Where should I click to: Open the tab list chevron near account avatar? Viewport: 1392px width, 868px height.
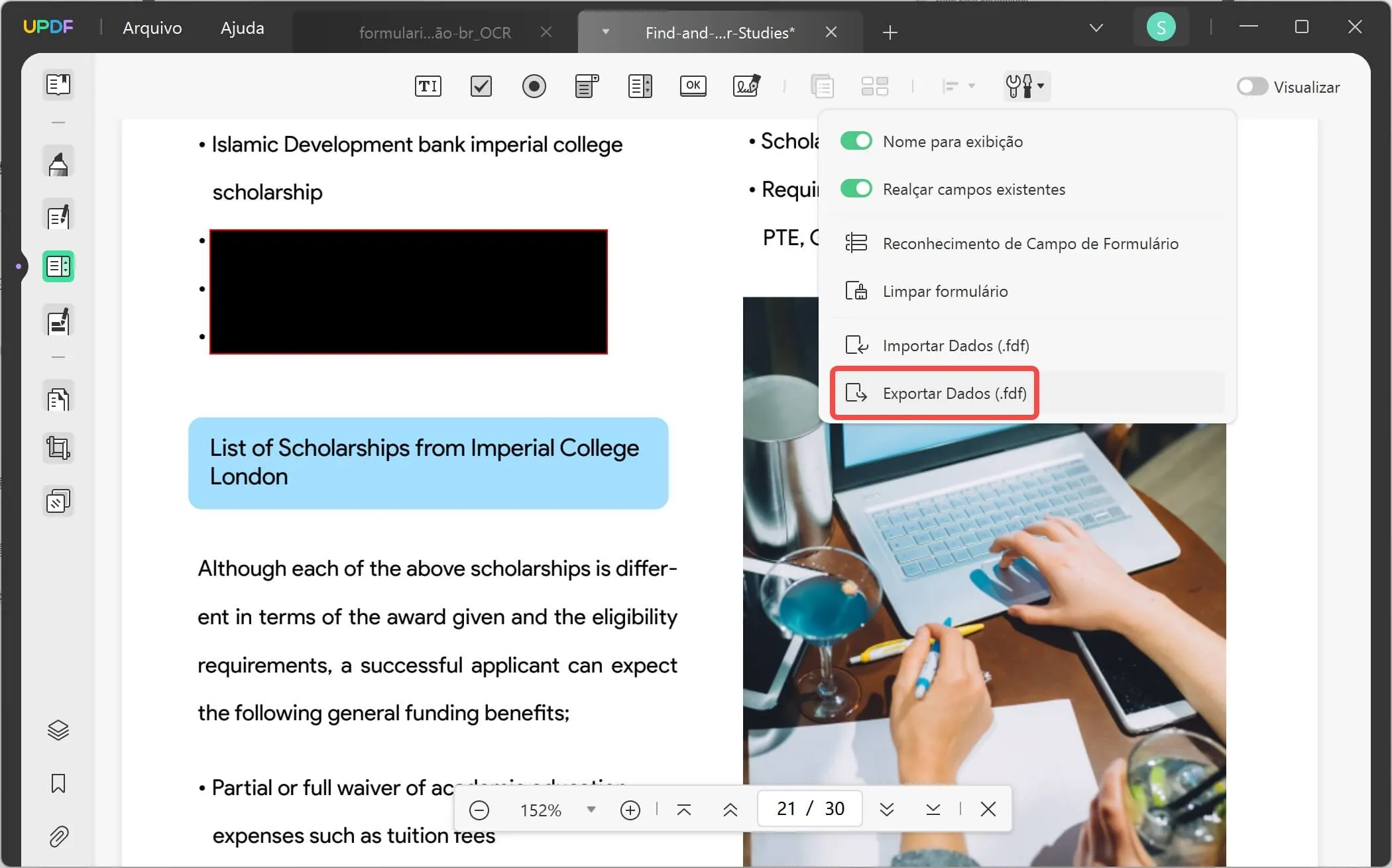[1096, 28]
